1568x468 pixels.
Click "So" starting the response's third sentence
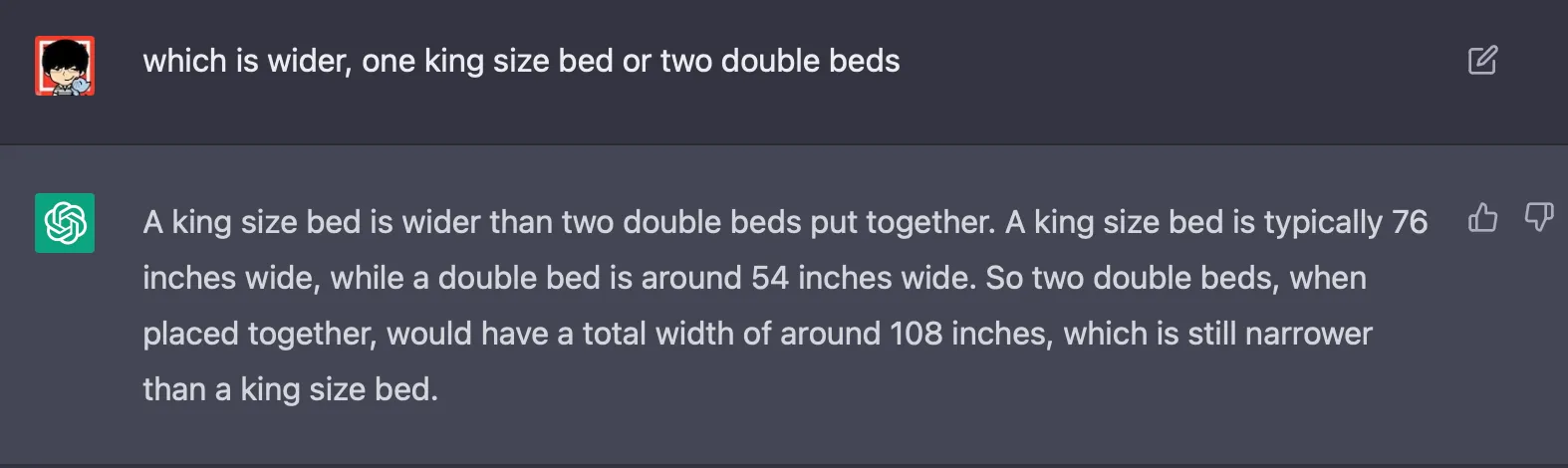[x=1004, y=278]
